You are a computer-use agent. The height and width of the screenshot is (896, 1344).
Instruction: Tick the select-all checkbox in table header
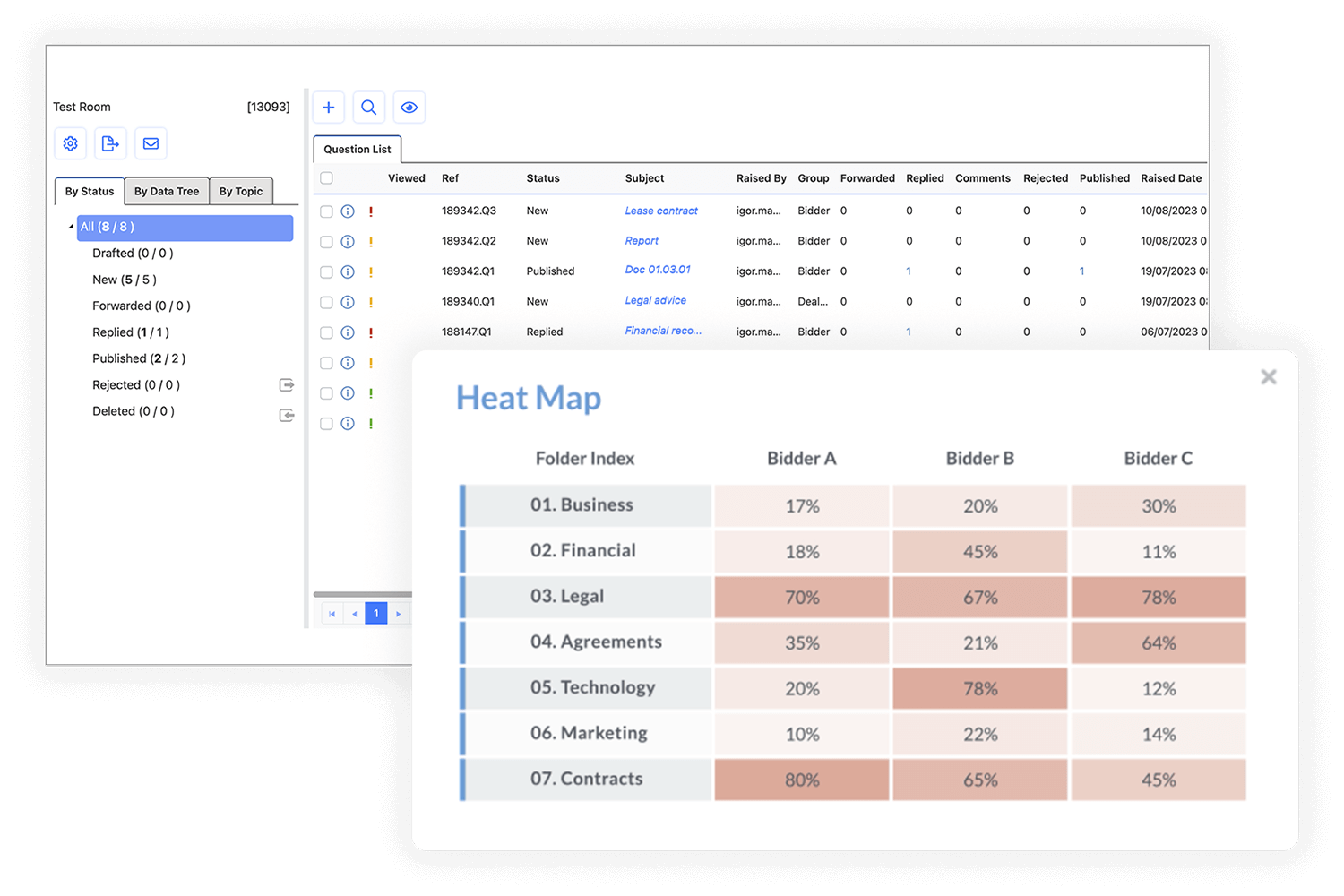(x=327, y=178)
